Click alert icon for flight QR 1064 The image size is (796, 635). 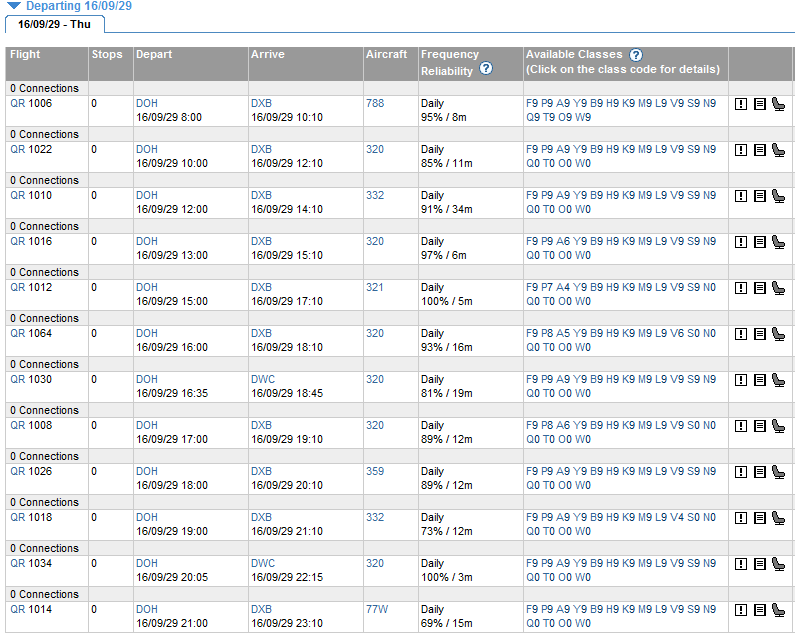point(741,333)
